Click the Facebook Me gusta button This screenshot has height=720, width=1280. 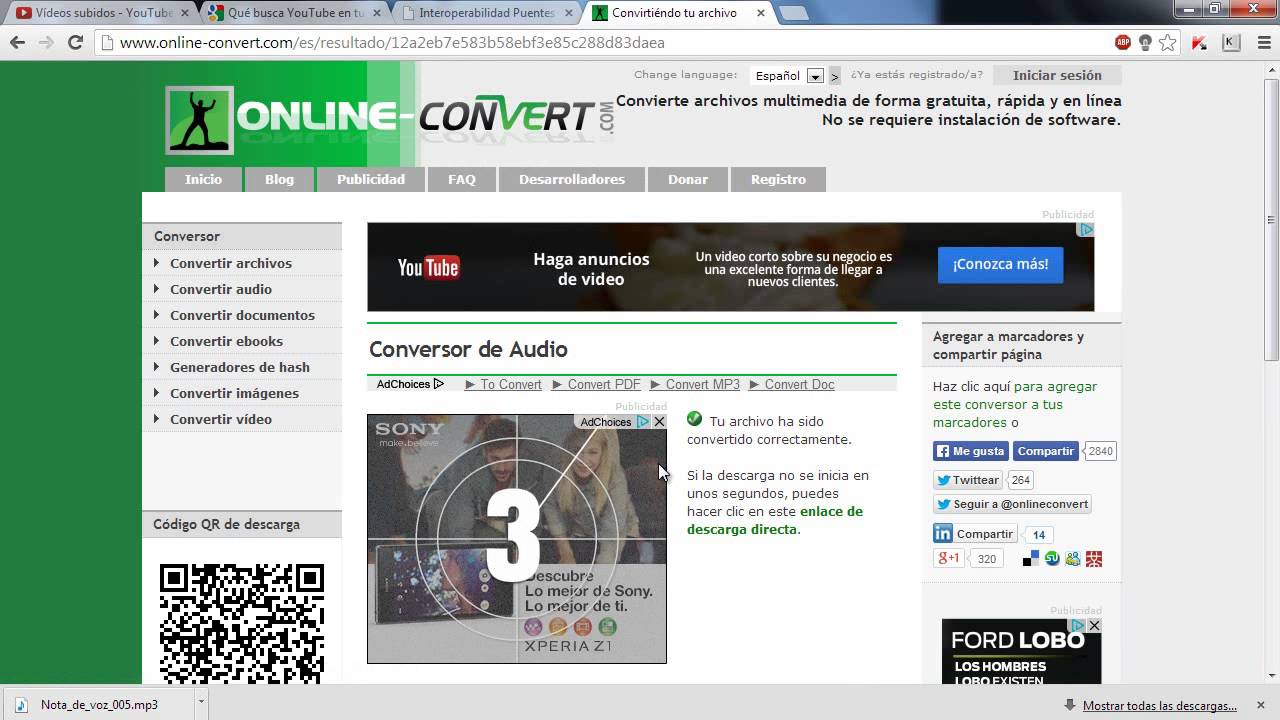pos(970,451)
